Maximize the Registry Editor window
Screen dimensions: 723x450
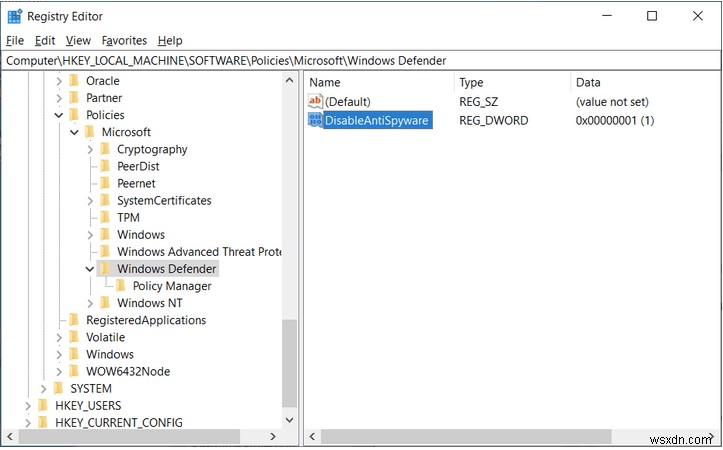[x=652, y=16]
